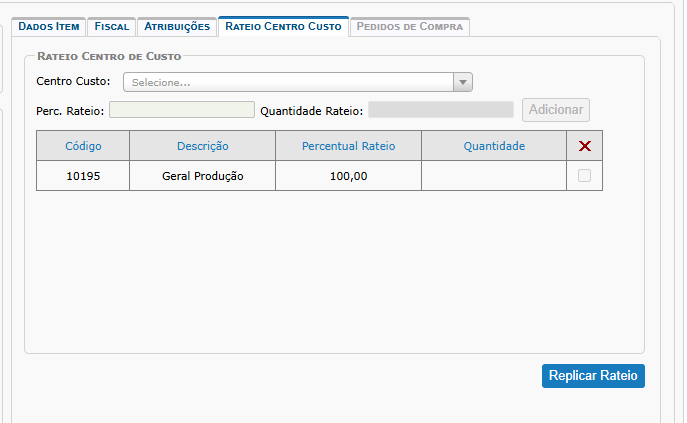Click the 'Selecione...' Centro Custo combo box
This screenshot has height=423, width=687.
point(288,82)
